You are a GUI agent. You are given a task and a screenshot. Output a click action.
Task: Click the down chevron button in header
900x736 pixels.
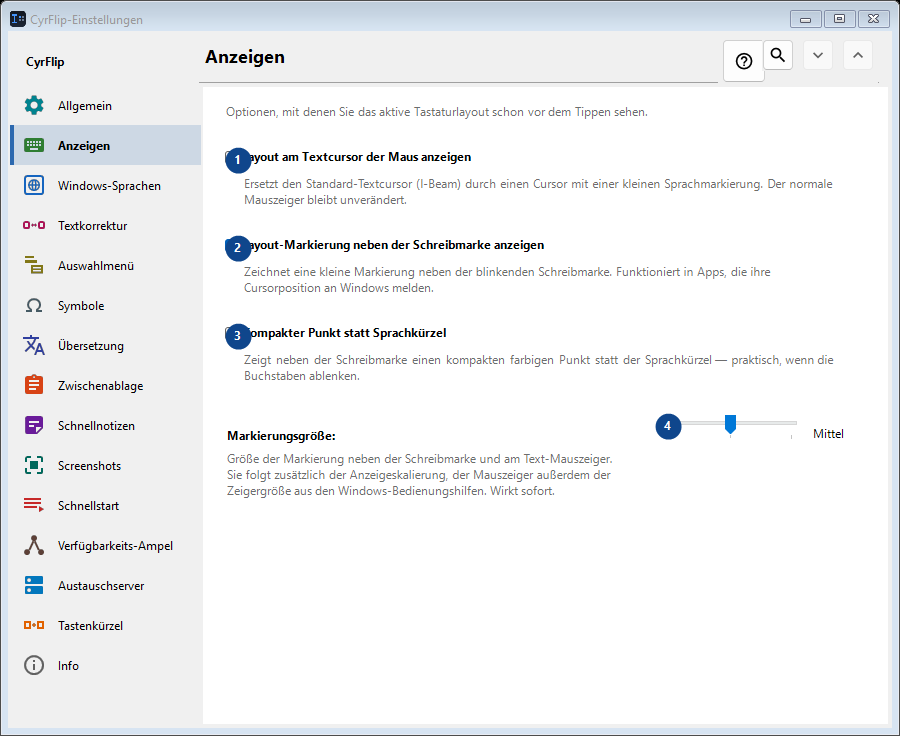(818, 55)
